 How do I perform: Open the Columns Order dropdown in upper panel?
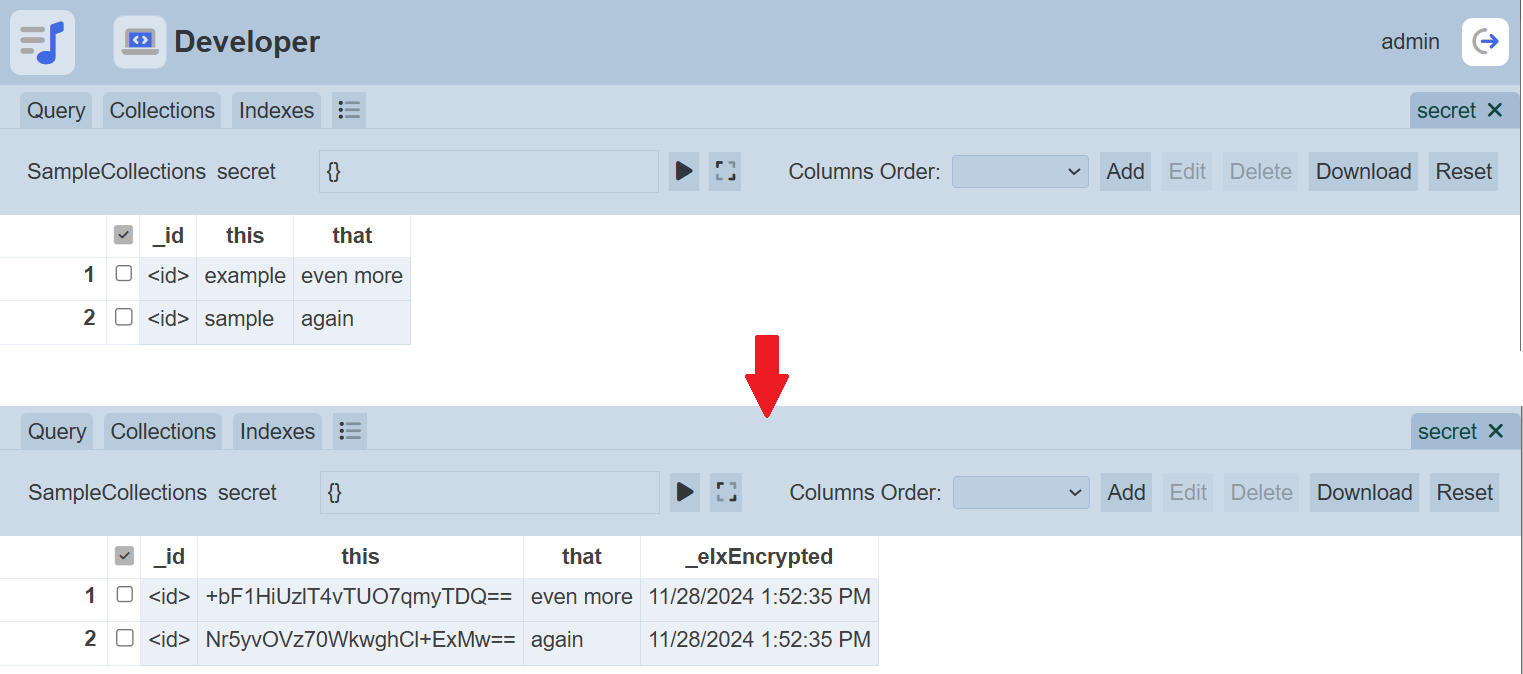[x=1020, y=172]
